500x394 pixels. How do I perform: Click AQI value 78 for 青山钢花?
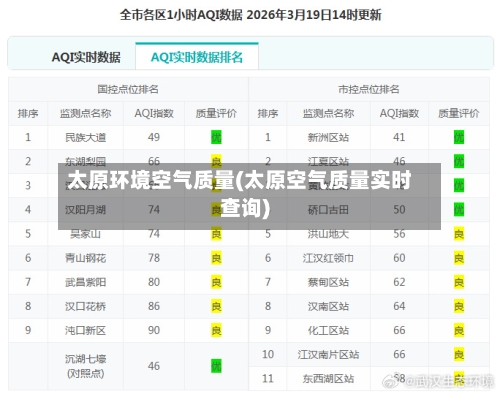pos(154,258)
